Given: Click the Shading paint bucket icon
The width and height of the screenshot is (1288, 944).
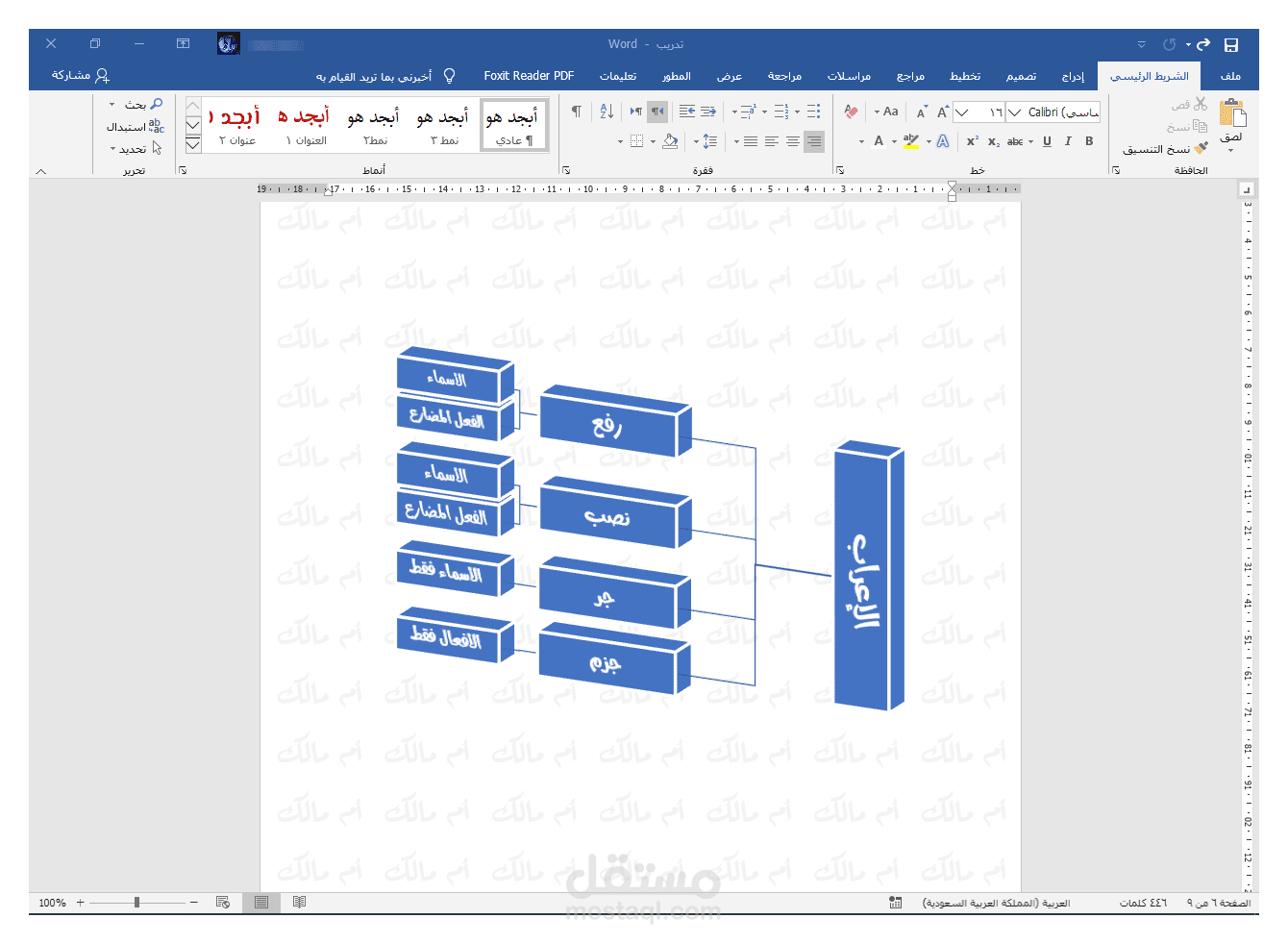Looking at the screenshot, I should click(x=670, y=141).
